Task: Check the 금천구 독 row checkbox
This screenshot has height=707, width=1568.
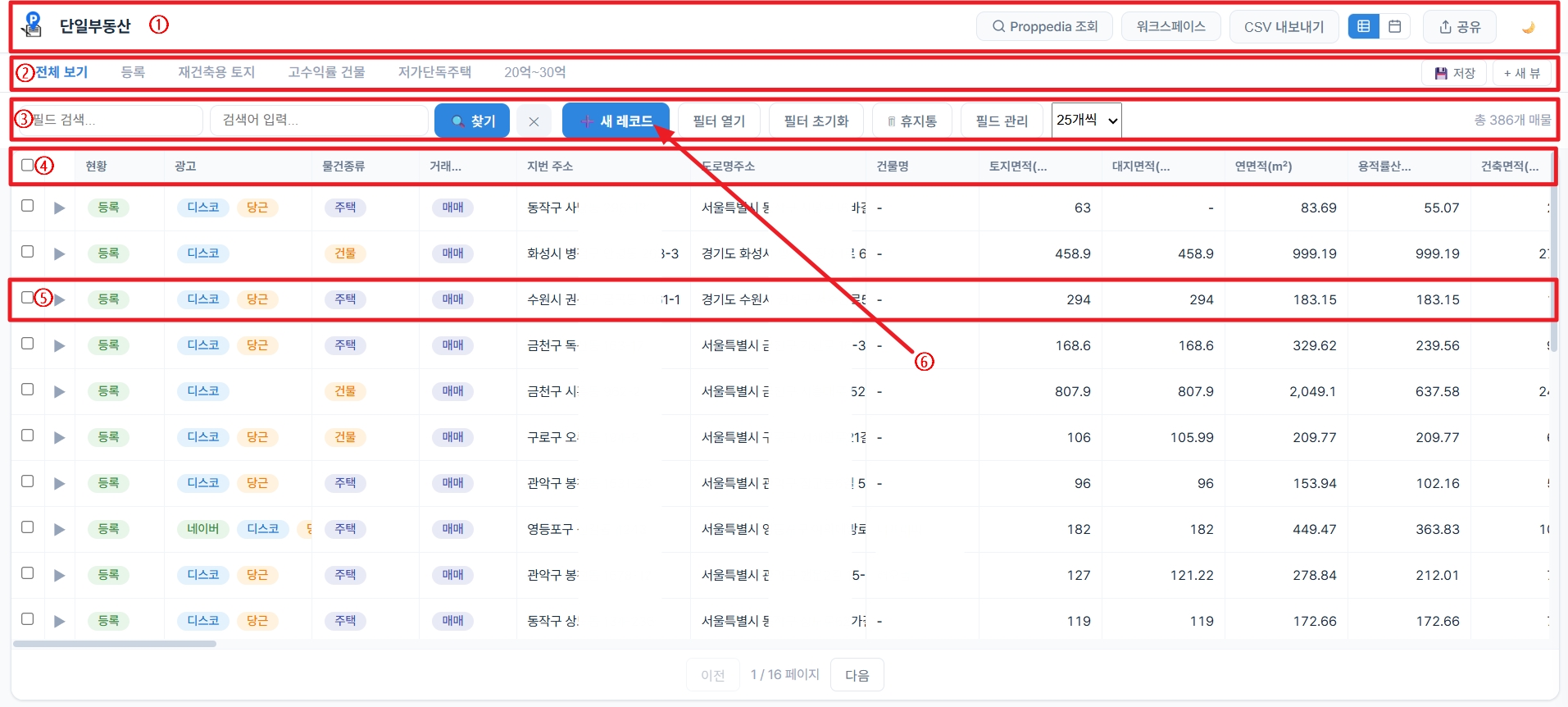Action: tap(27, 344)
